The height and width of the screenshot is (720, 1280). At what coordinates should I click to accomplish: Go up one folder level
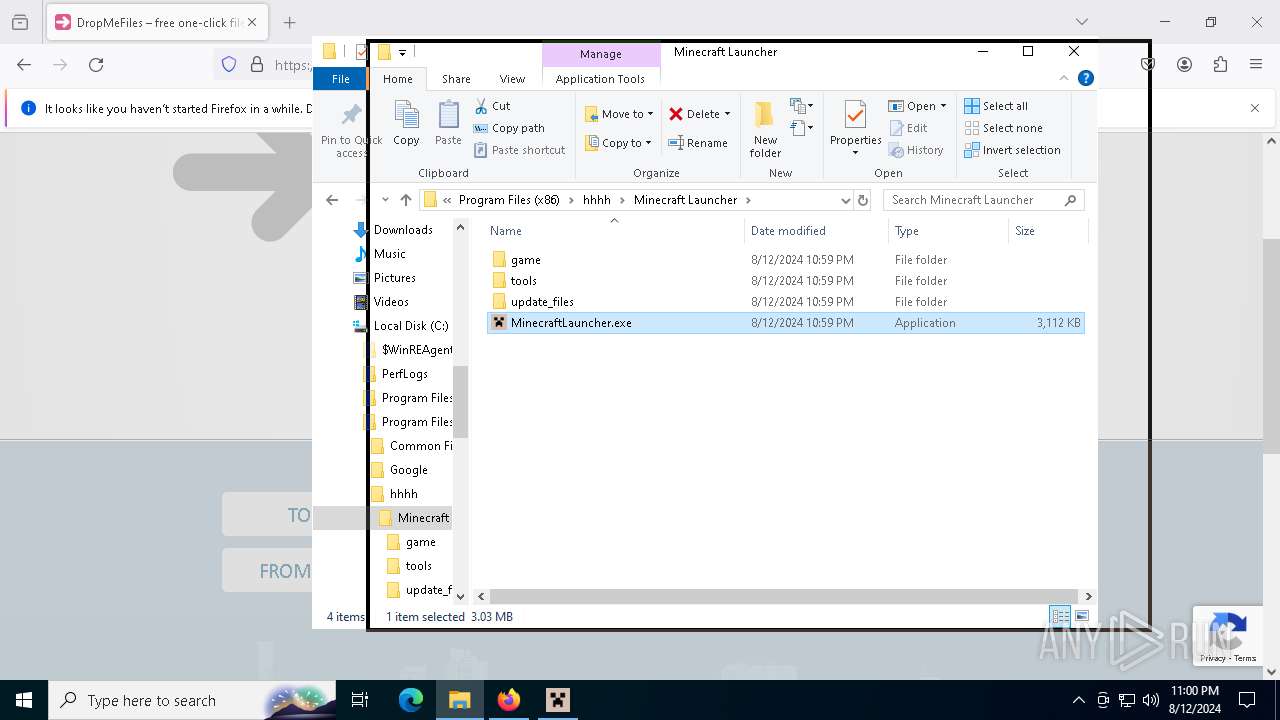(405, 200)
